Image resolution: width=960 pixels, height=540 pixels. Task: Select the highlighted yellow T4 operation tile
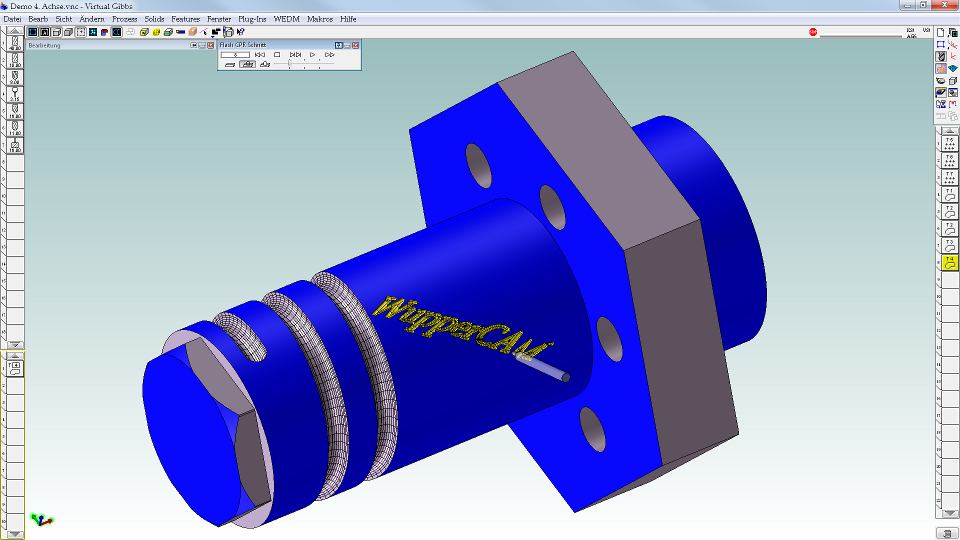tap(950, 263)
